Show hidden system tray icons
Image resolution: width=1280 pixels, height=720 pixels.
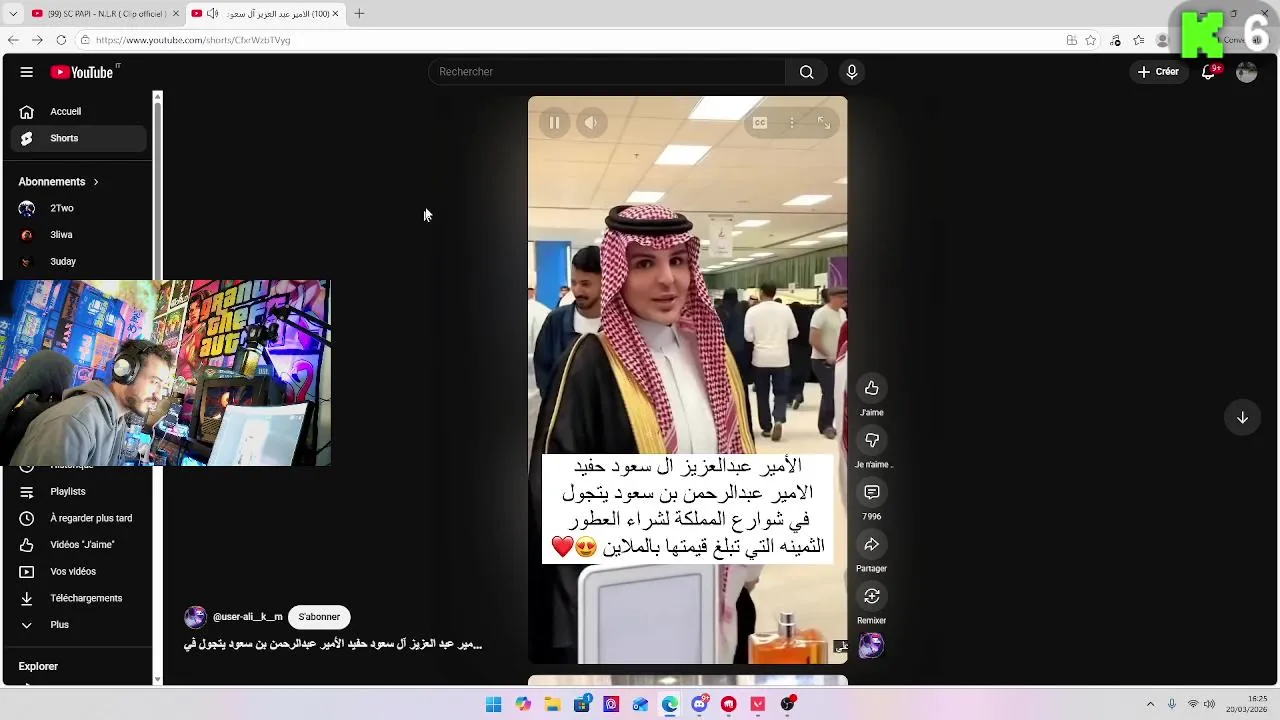click(x=1150, y=704)
